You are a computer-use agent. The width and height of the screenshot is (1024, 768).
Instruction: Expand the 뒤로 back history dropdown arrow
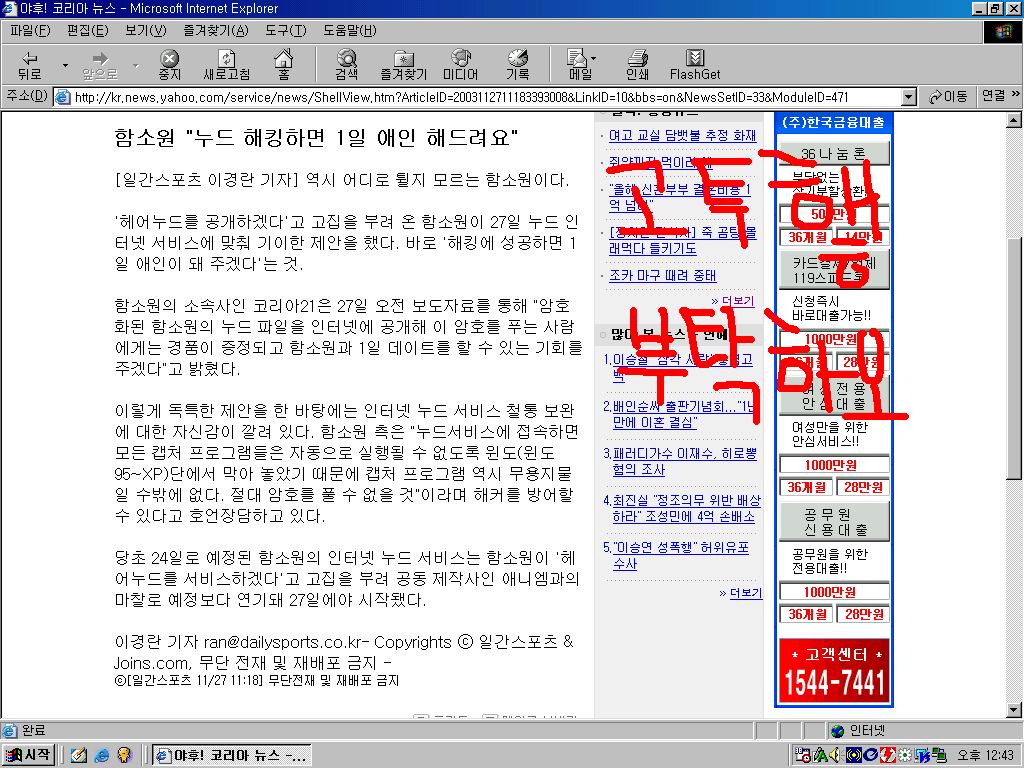(x=65, y=65)
